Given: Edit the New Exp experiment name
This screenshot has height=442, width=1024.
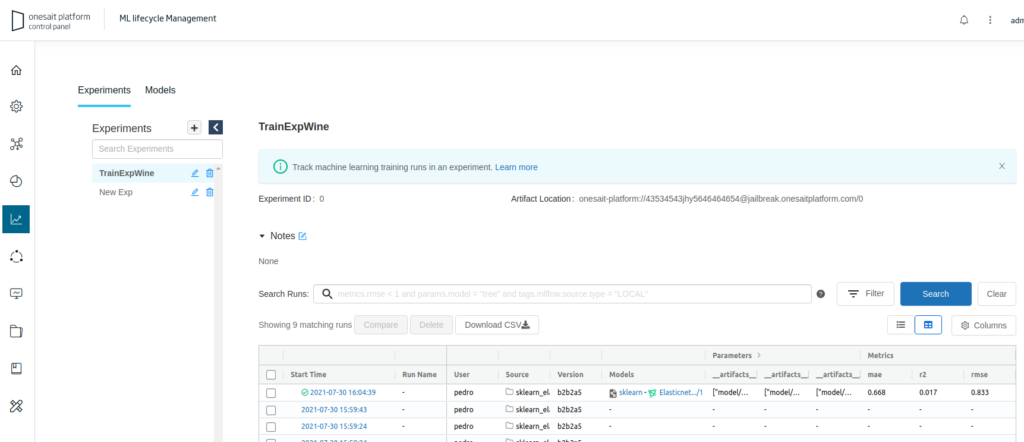Looking at the screenshot, I should (x=195, y=193).
